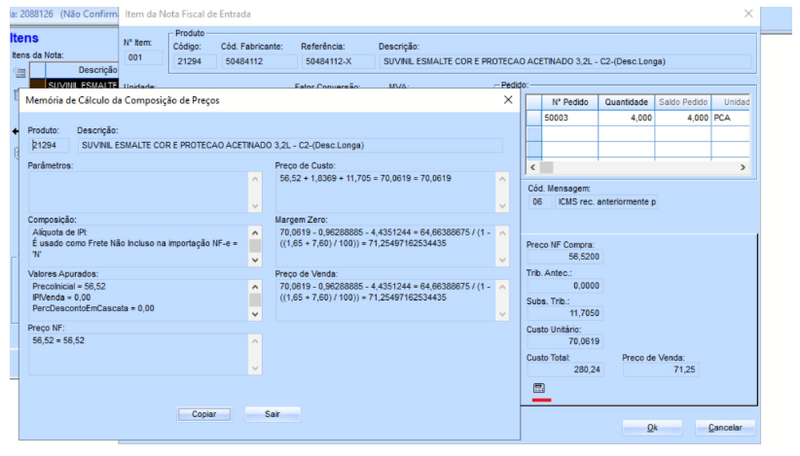Click the Cód. Mensagem field showing 06
This screenshot has width=800, height=456.
[x=539, y=202]
